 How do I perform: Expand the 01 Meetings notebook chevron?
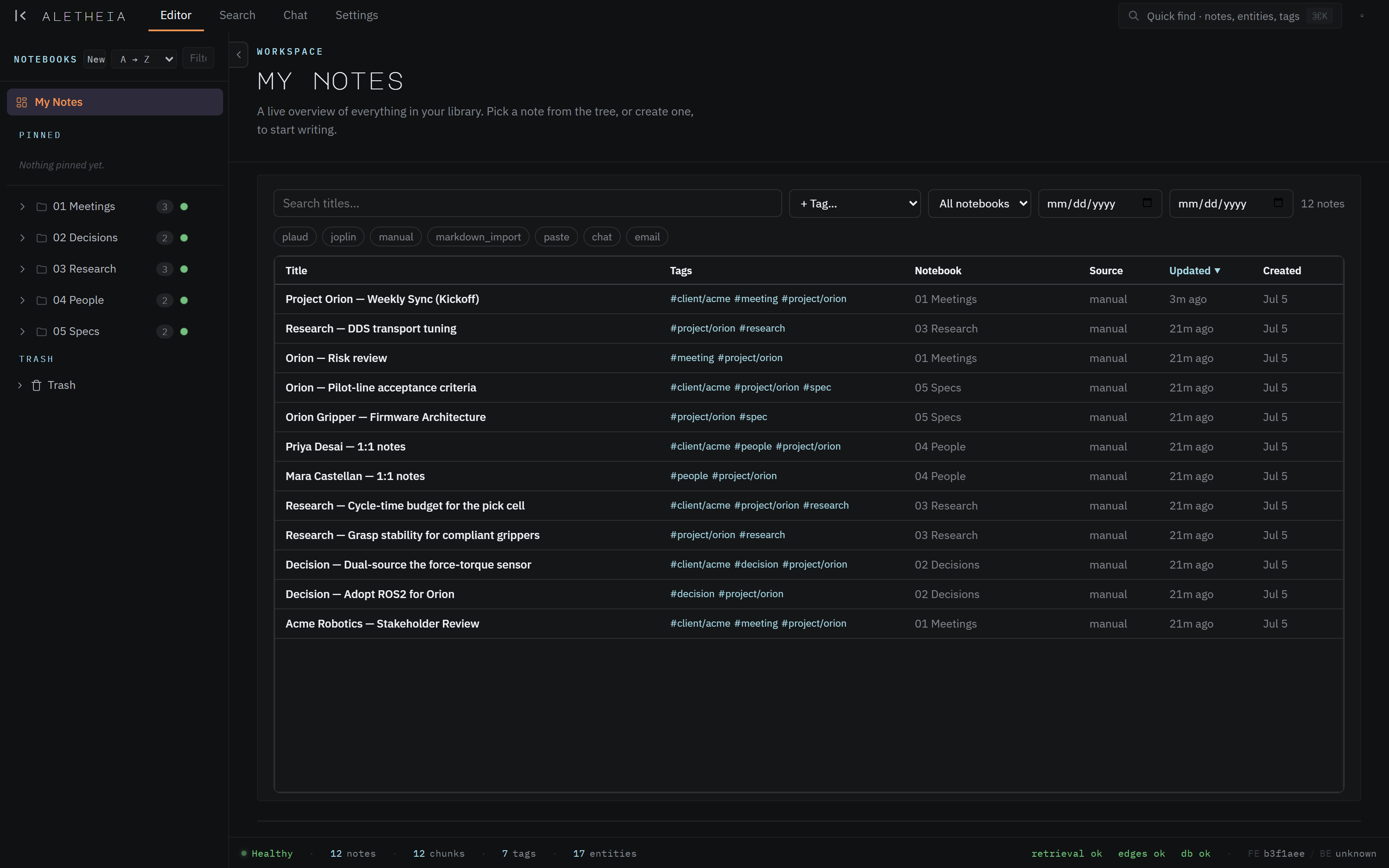point(23,207)
